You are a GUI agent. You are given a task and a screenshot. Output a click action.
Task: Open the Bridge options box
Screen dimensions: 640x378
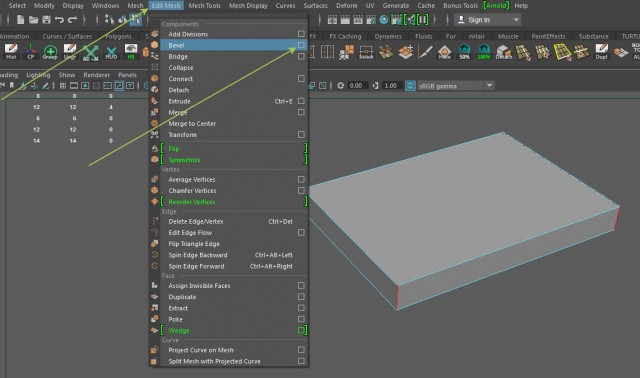tap(301, 56)
